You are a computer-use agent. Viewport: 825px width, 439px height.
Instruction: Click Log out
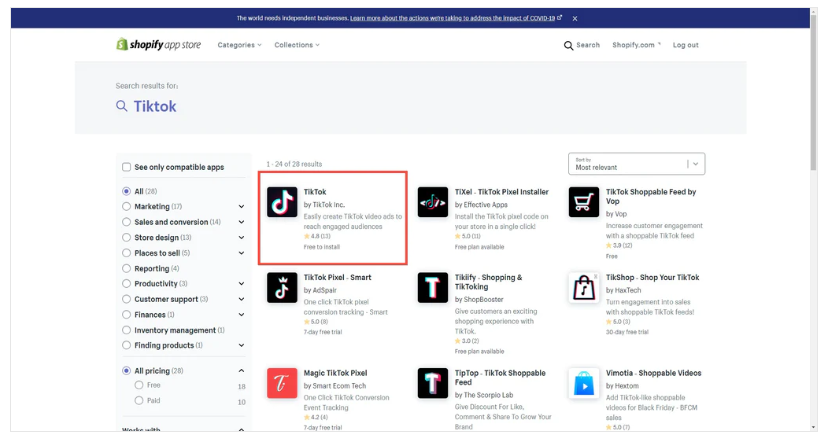coord(686,45)
